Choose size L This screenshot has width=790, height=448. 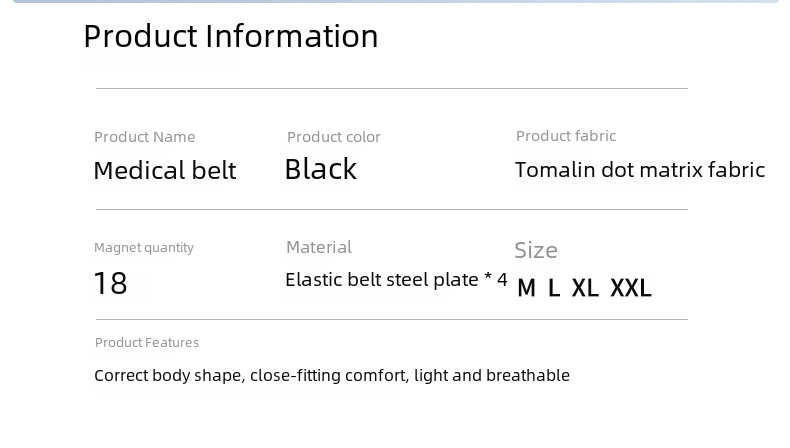pos(554,288)
